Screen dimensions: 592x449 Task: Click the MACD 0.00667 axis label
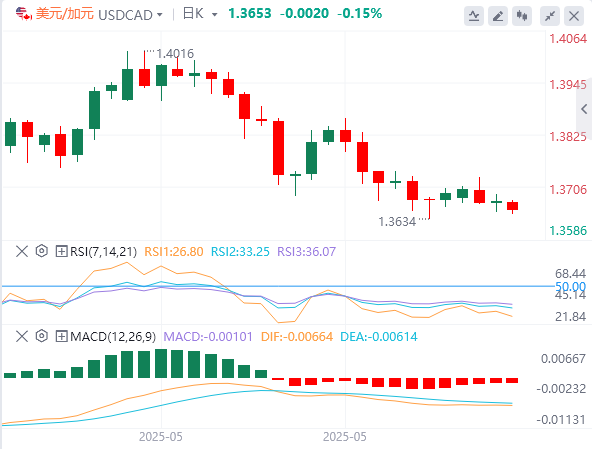click(x=563, y=358)
